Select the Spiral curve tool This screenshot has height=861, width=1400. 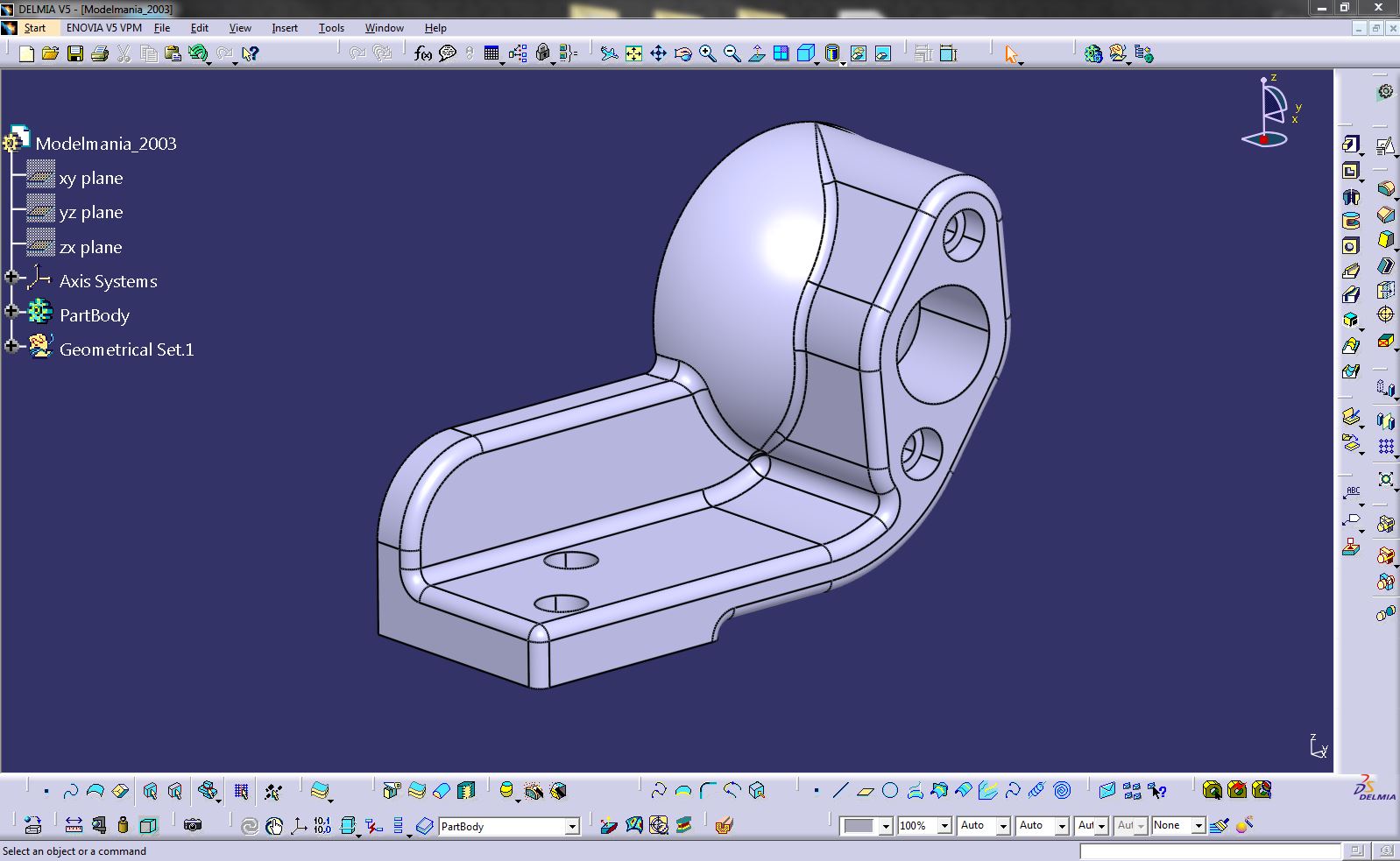coord(1062,791)
